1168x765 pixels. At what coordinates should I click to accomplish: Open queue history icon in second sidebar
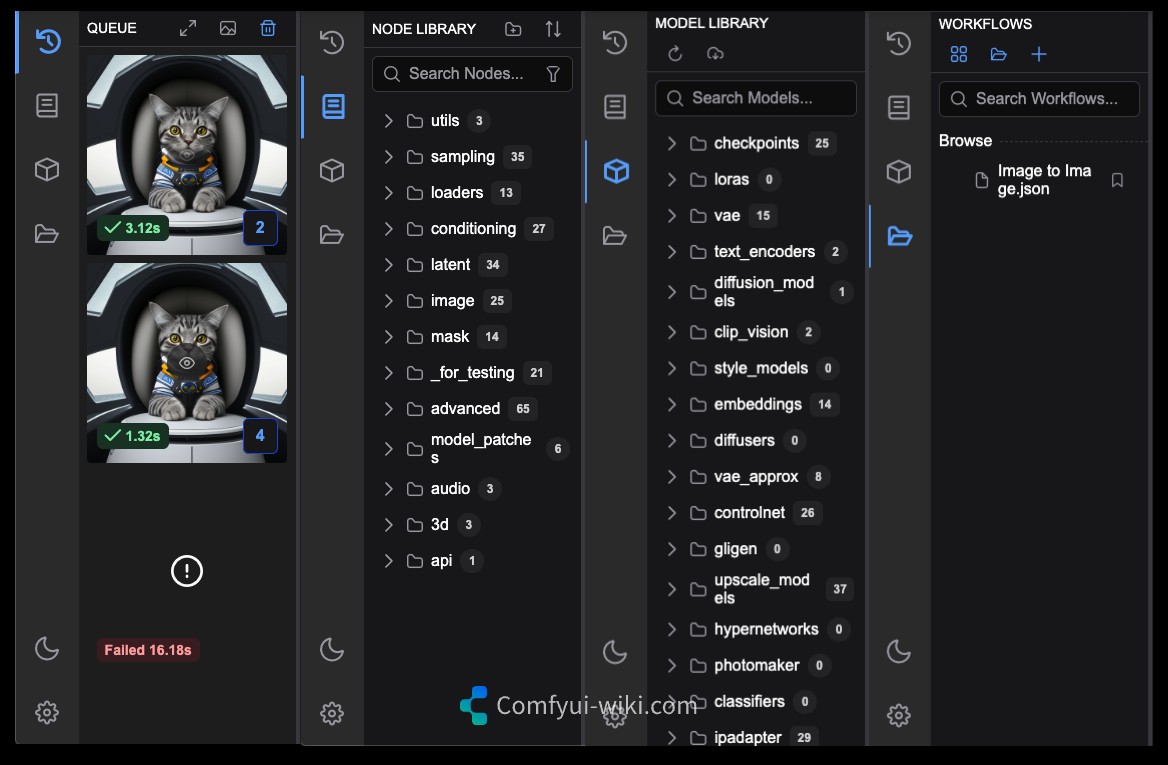point(332,42)
